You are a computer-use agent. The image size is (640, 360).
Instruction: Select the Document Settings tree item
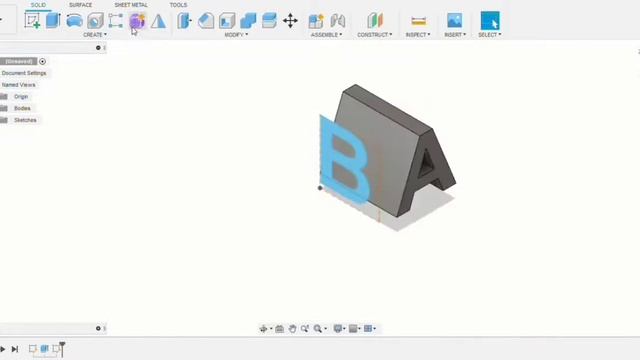(24, 73)
